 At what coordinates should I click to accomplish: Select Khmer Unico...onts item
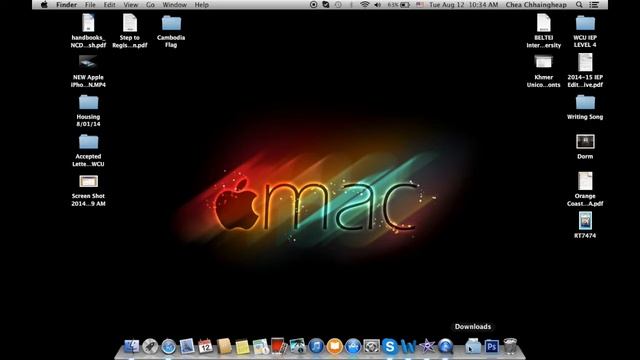pos(544,71)
